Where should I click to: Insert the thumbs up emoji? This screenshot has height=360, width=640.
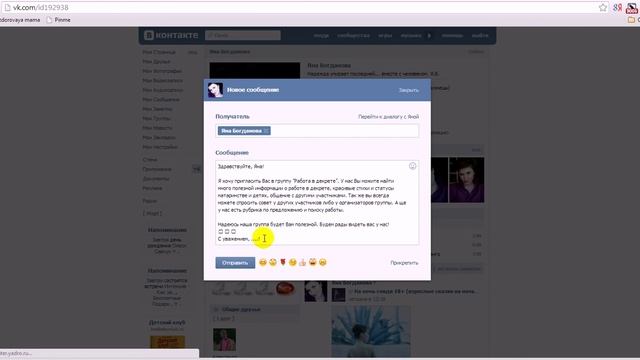point(302,262)
